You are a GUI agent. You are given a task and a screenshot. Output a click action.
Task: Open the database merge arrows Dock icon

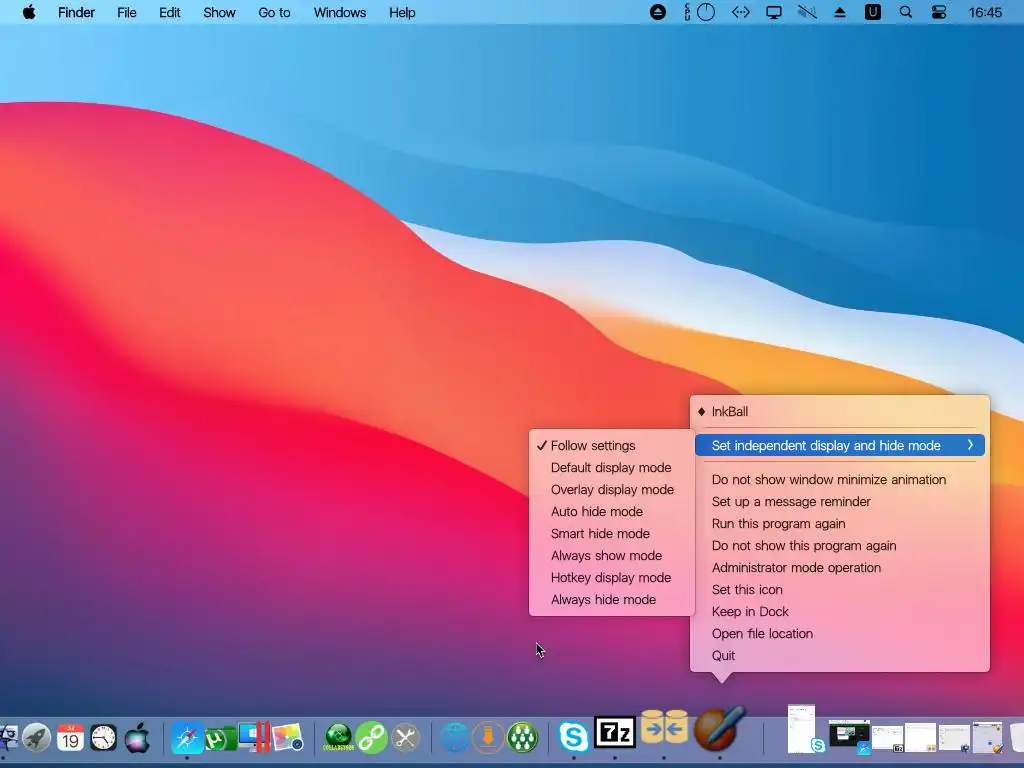(x=664, y=728)
